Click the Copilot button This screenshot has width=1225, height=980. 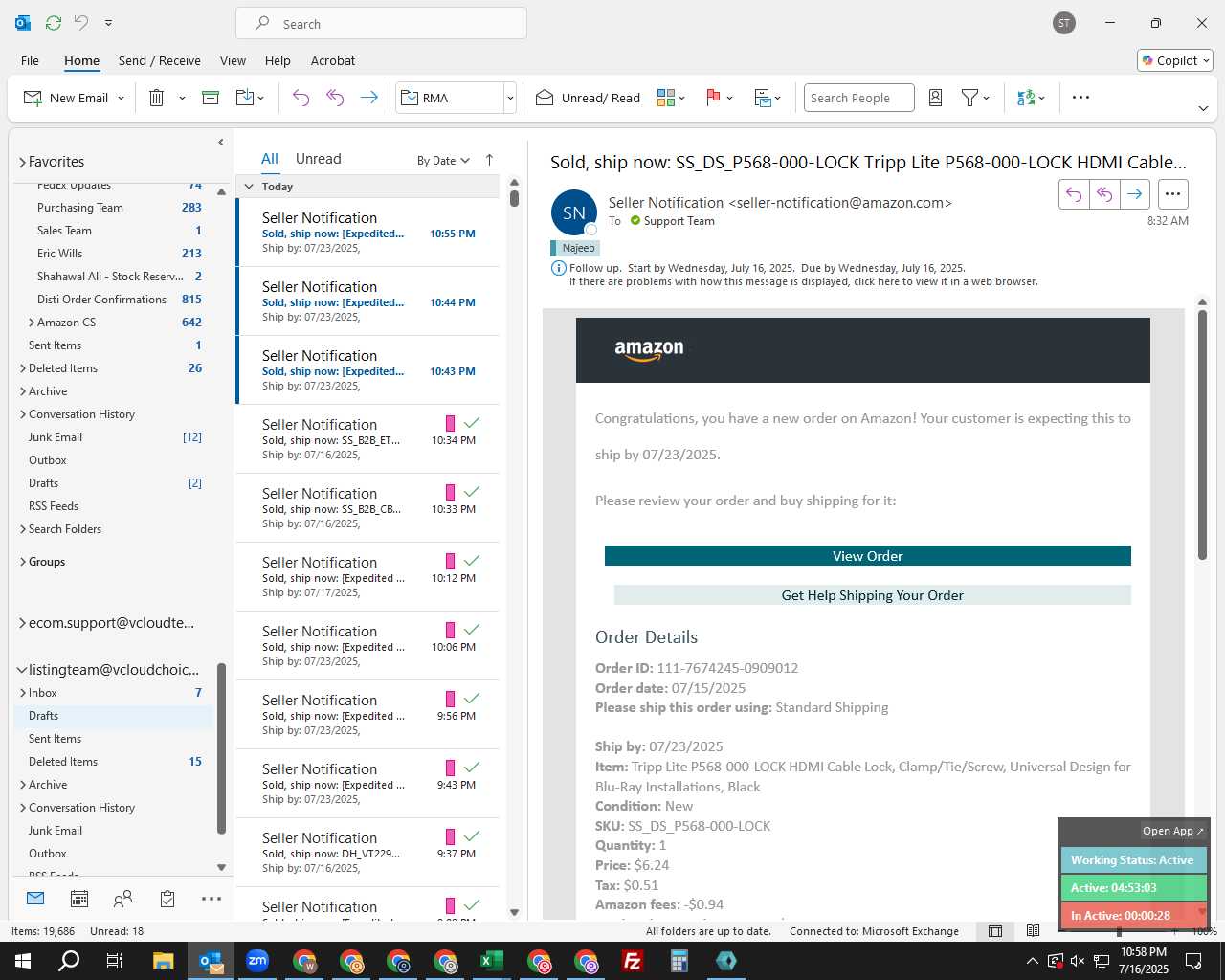pyautogui.click(x=1175, y=60)
